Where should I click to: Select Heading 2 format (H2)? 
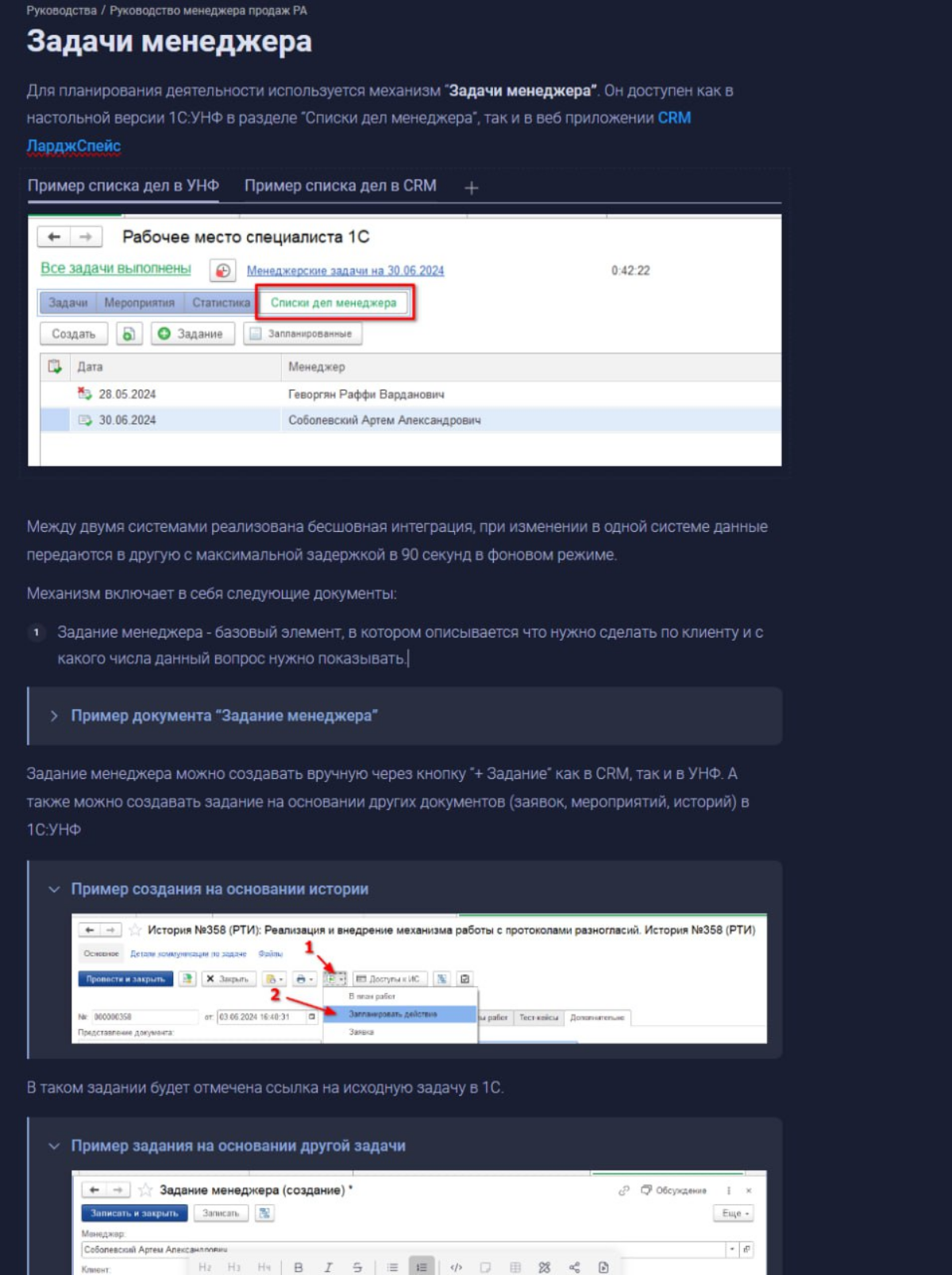click(205, 1267)
